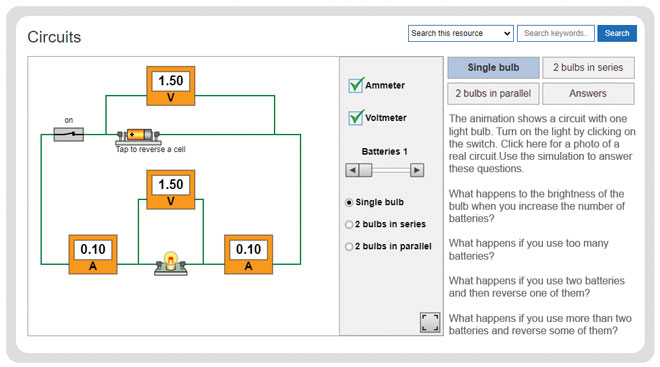This screenshot has height=367, width=660.
Task: Switch to the 2 bulbs in parallel tab
Action: pos(493,93)
